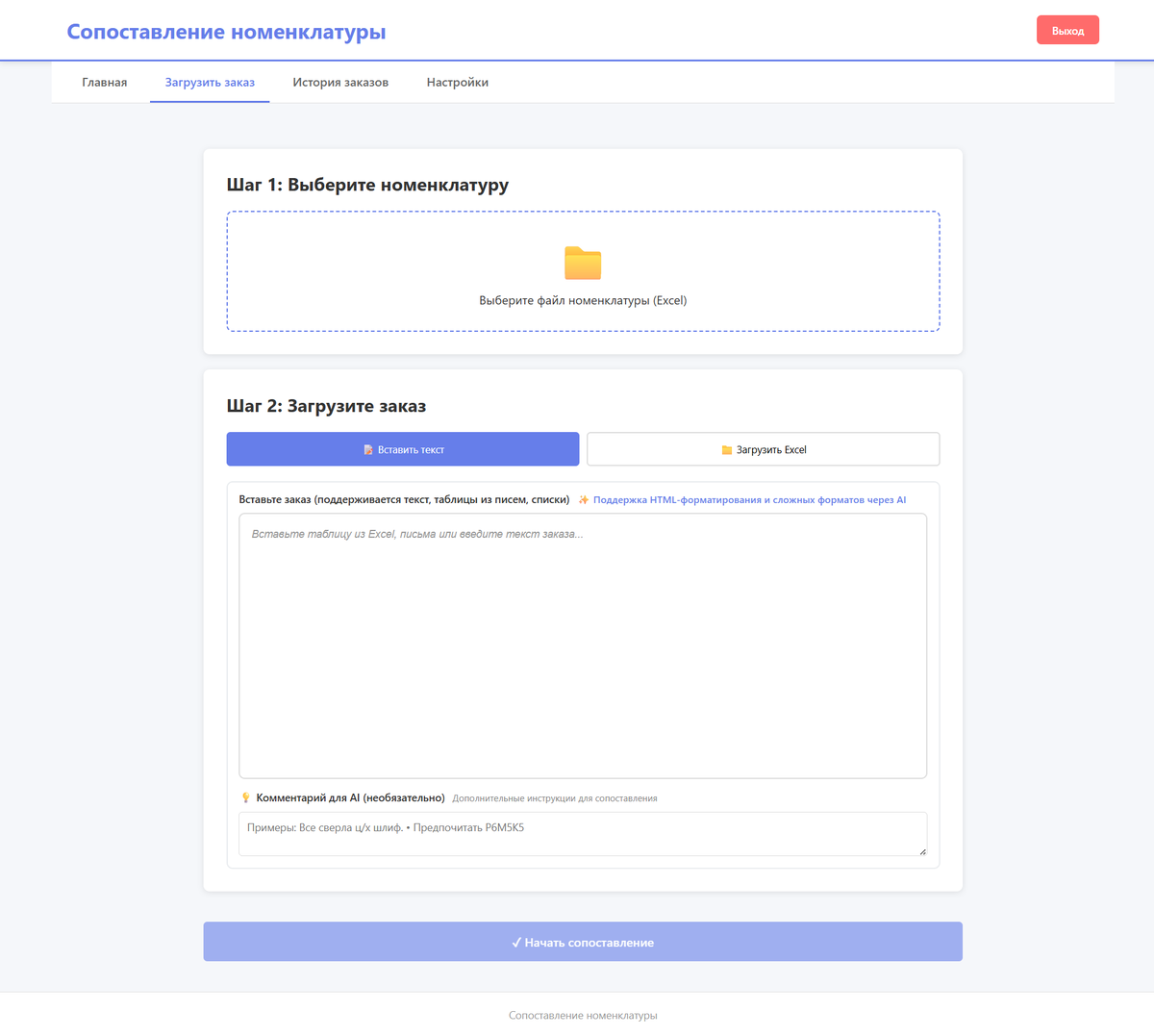The height and width of the screenshot is (1036, 1154).
Task: Click the checkmark icon on Начать сопоставление
Action: pyautogui.click(x=516, y=943)
